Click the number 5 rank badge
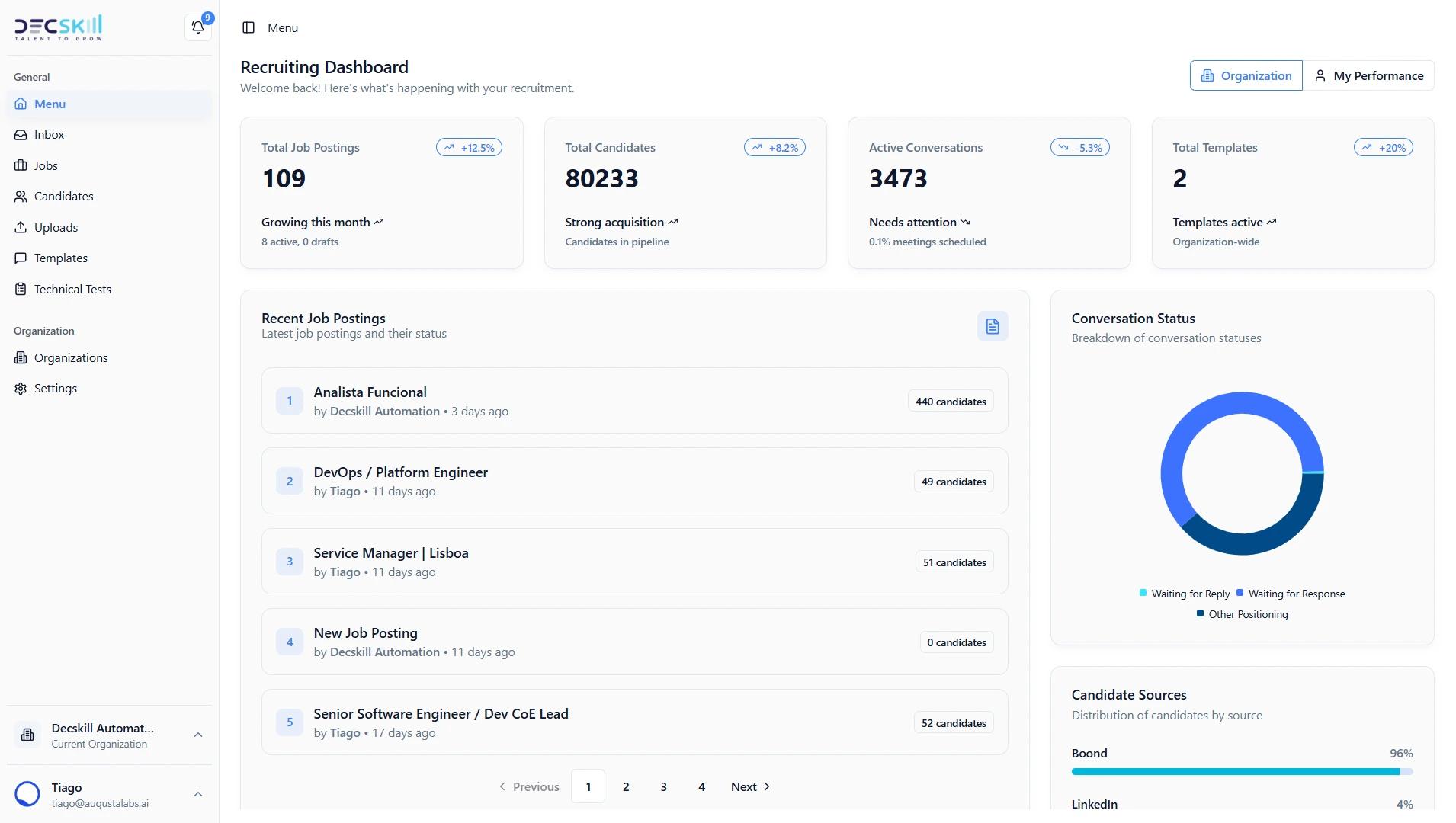1456x823 pixels. (290, 722)
